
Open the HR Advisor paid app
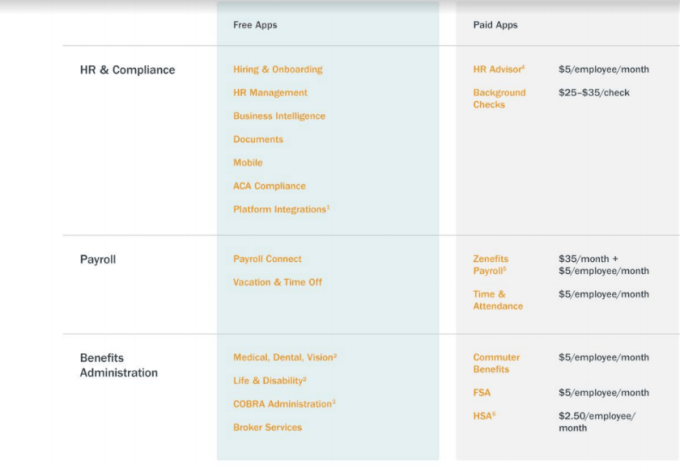click(x=498, y=70)
